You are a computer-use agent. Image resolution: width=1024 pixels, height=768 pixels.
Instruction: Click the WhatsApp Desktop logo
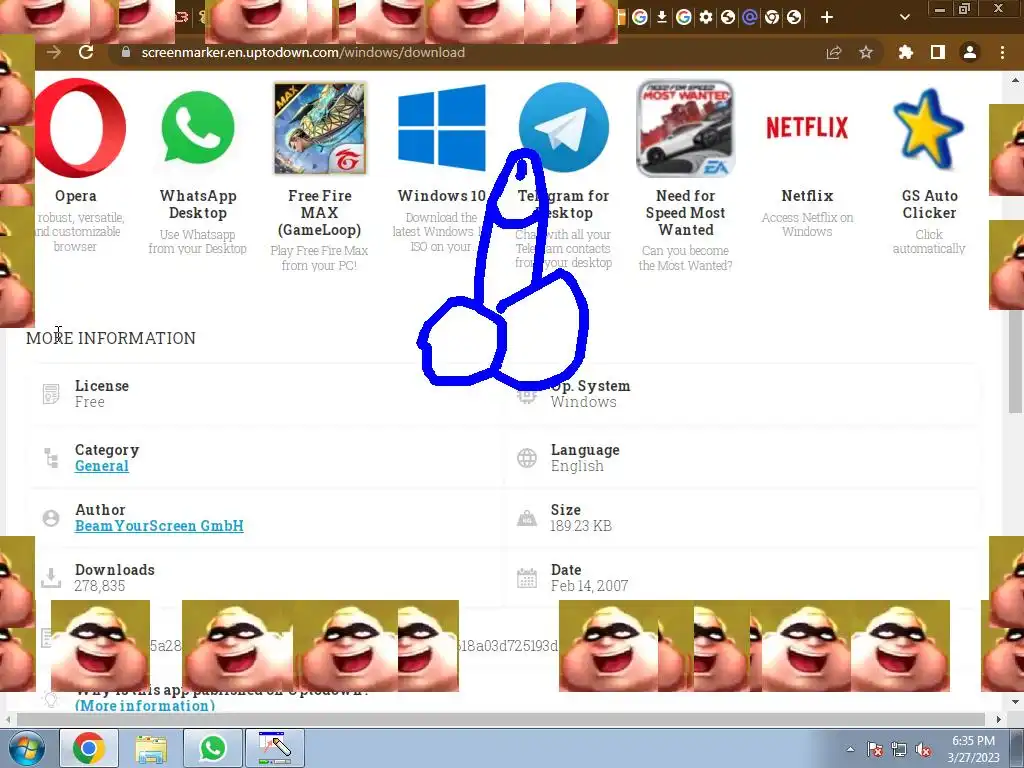click(197, 127)
